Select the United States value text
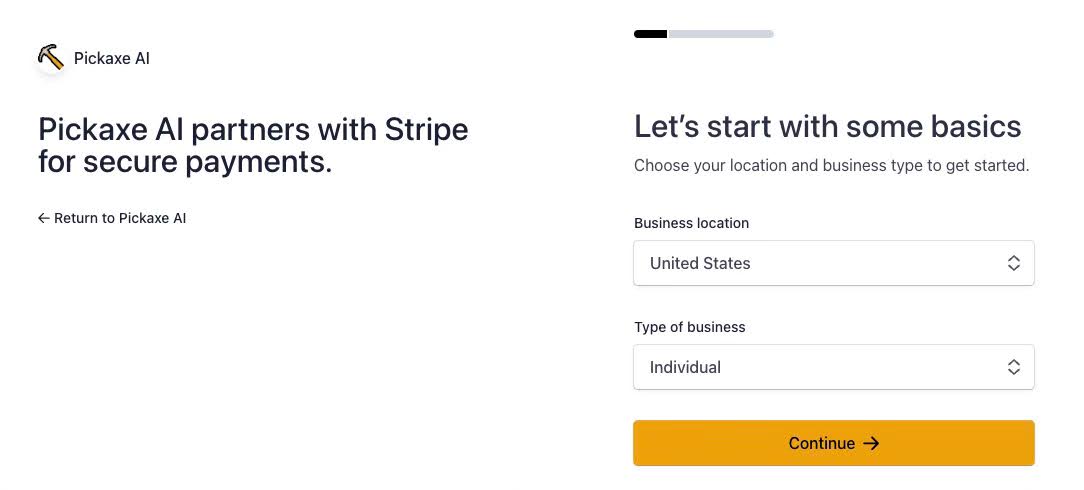Screen dimensions: 1084x490 [x=700, y=263]
